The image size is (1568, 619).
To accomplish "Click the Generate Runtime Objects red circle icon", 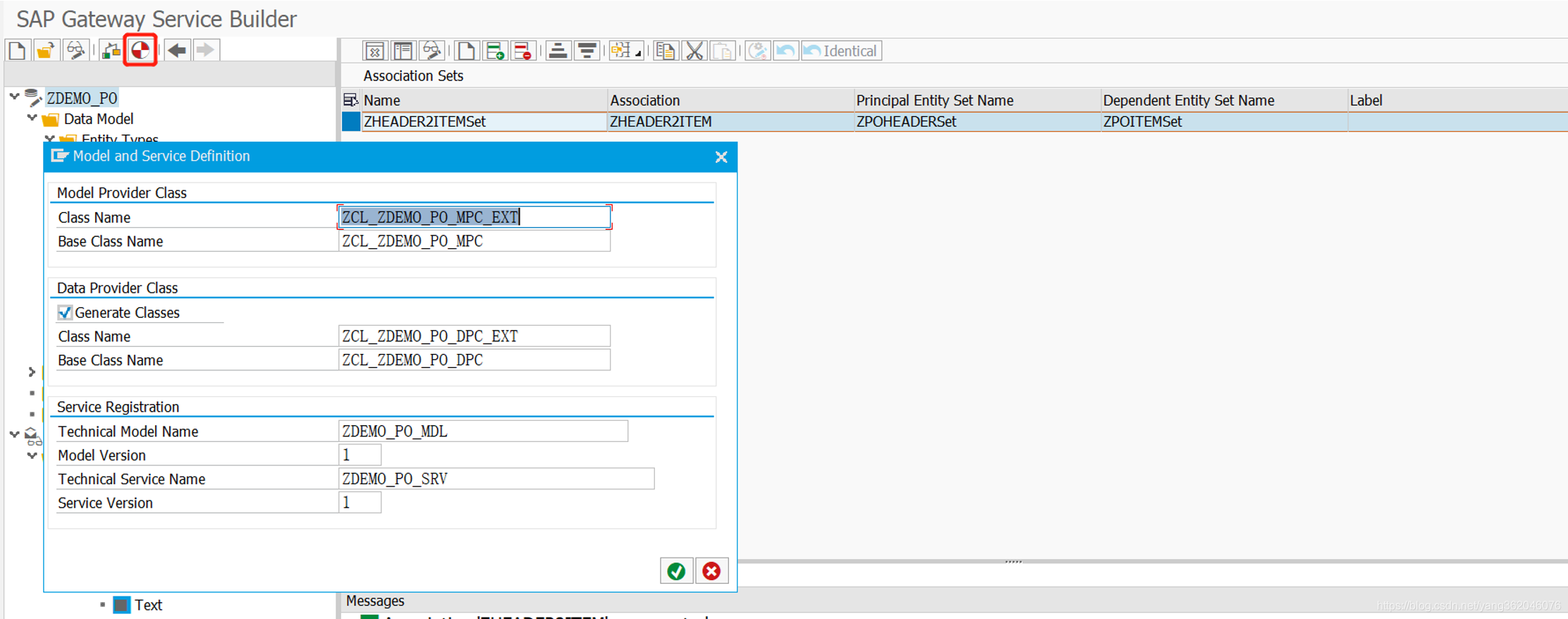I will point(140,50).
